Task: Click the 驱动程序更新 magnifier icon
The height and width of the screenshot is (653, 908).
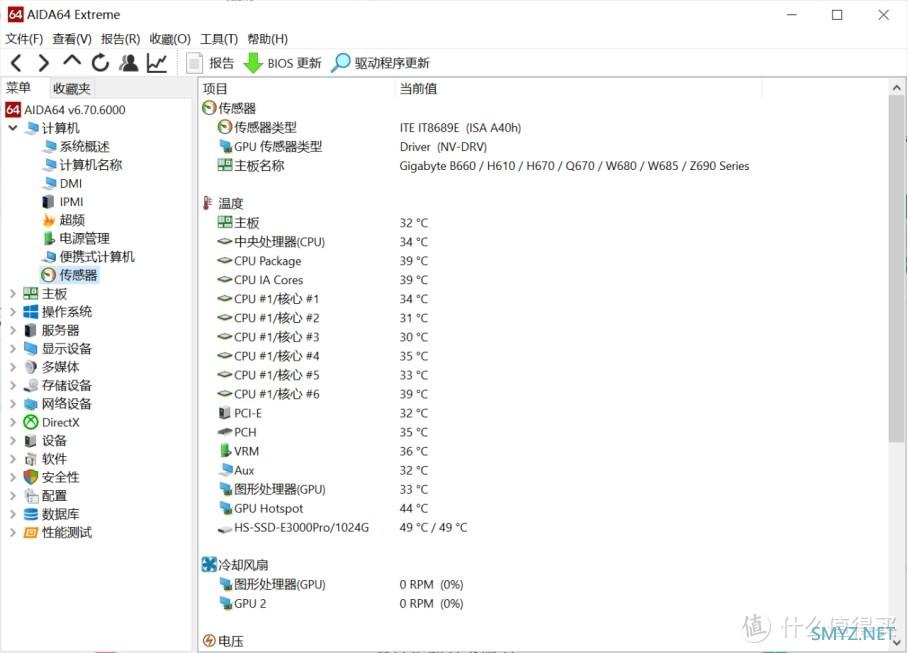Action: click(x=340, y=63)
